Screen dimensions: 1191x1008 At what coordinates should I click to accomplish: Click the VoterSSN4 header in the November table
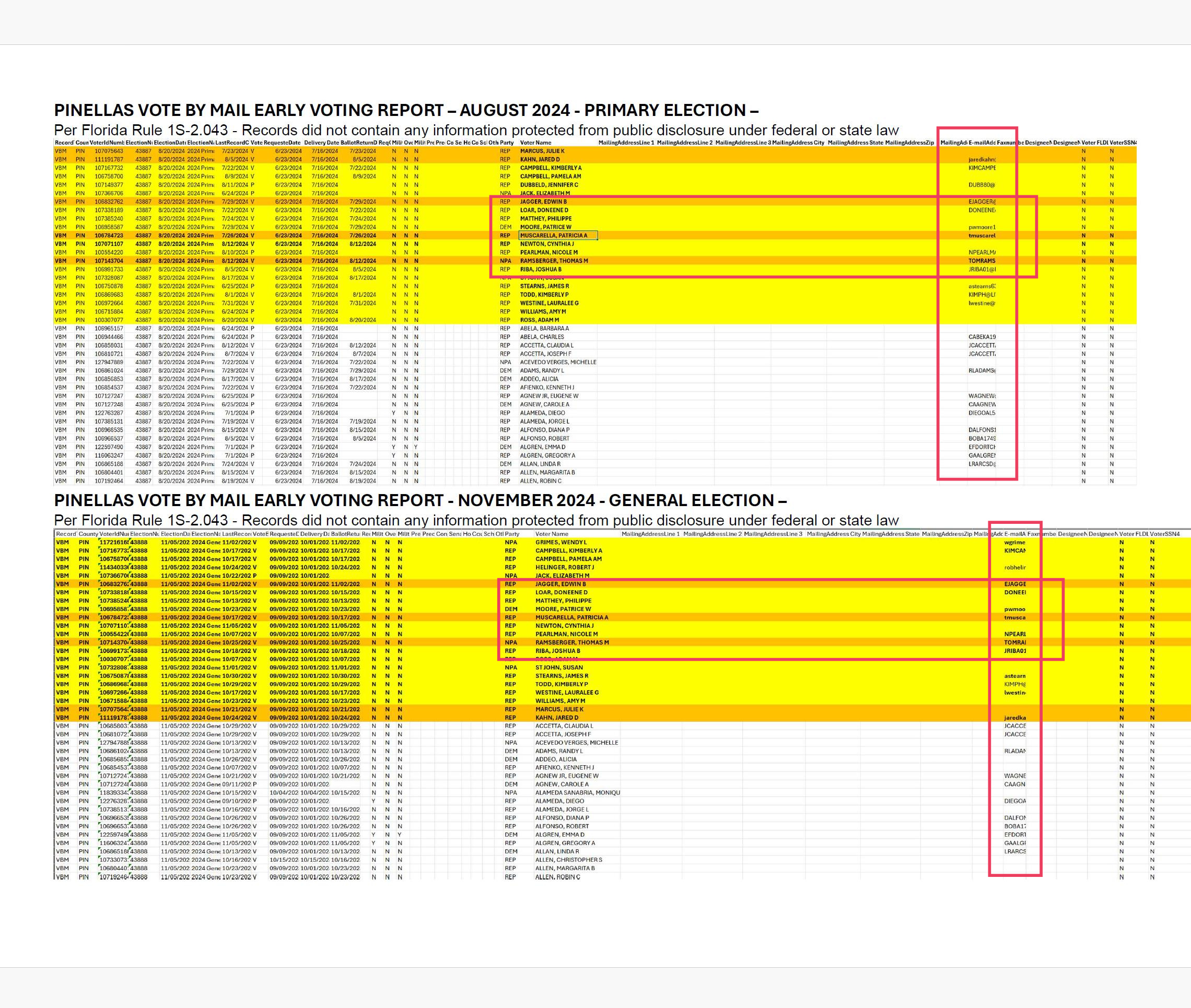coord(1164,534)
